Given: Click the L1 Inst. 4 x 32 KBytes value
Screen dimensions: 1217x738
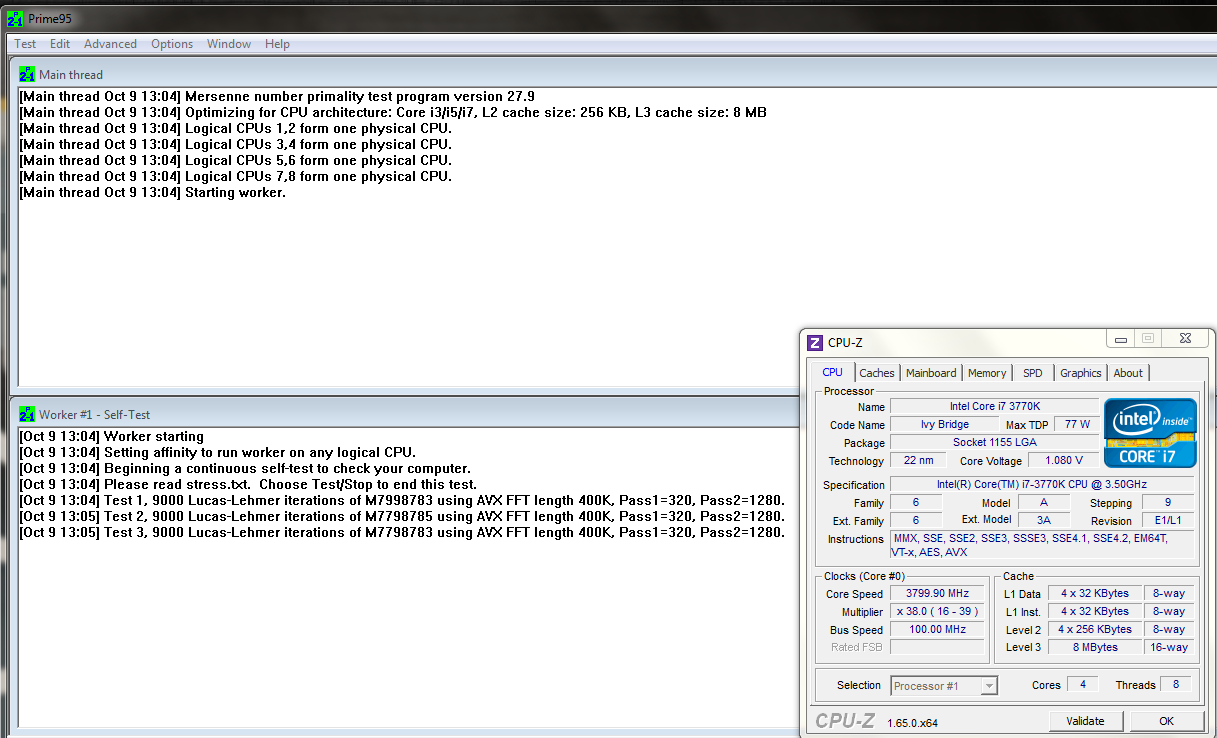Looking at the screenshot, I should coord(1095,612).
